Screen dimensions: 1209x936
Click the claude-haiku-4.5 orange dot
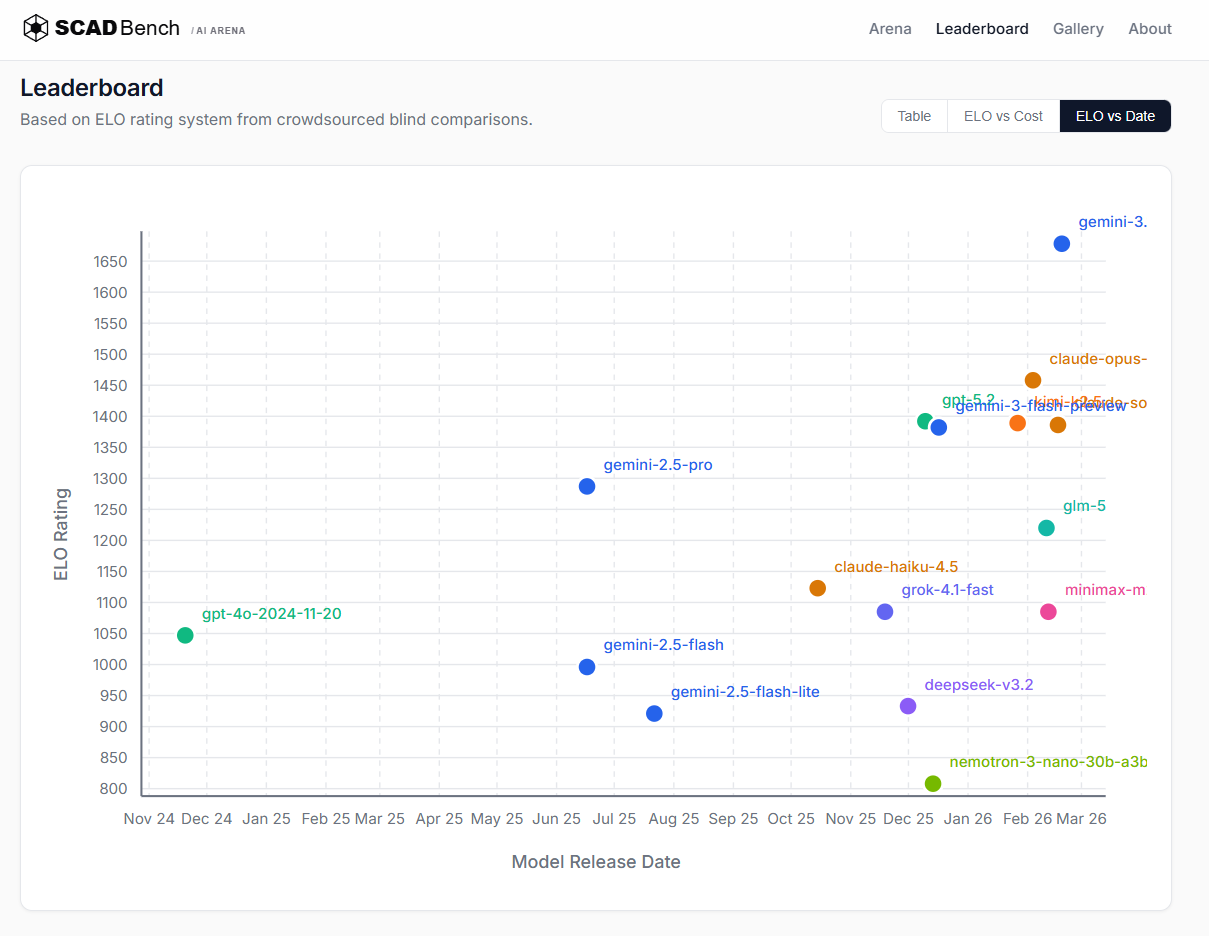point(817,588)
